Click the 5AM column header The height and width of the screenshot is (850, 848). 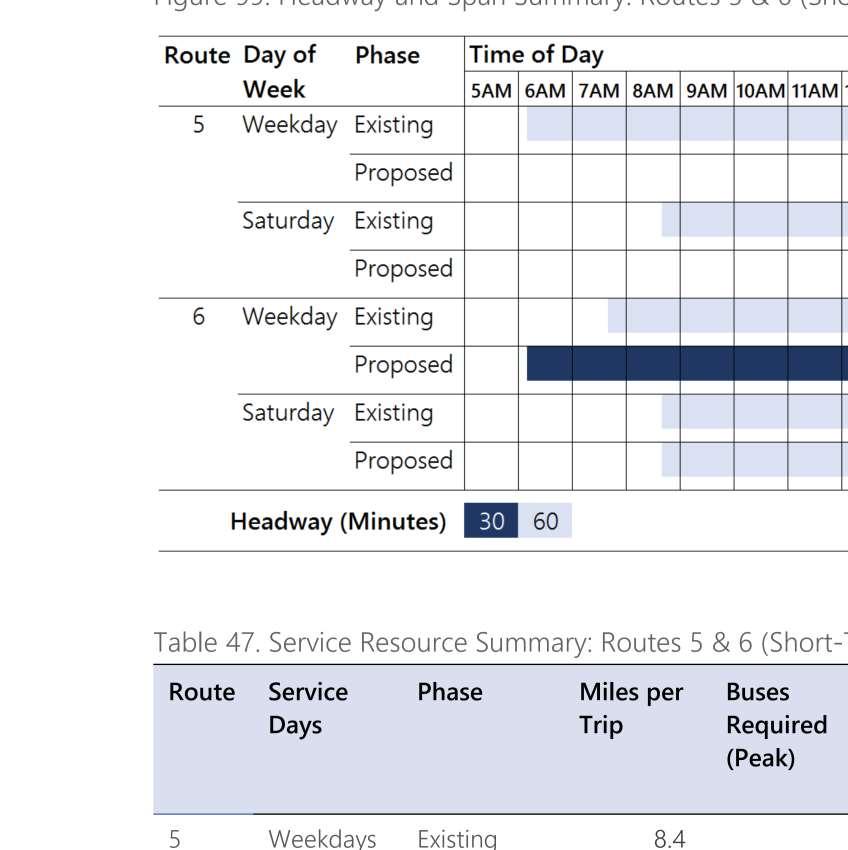pos(491,91)
